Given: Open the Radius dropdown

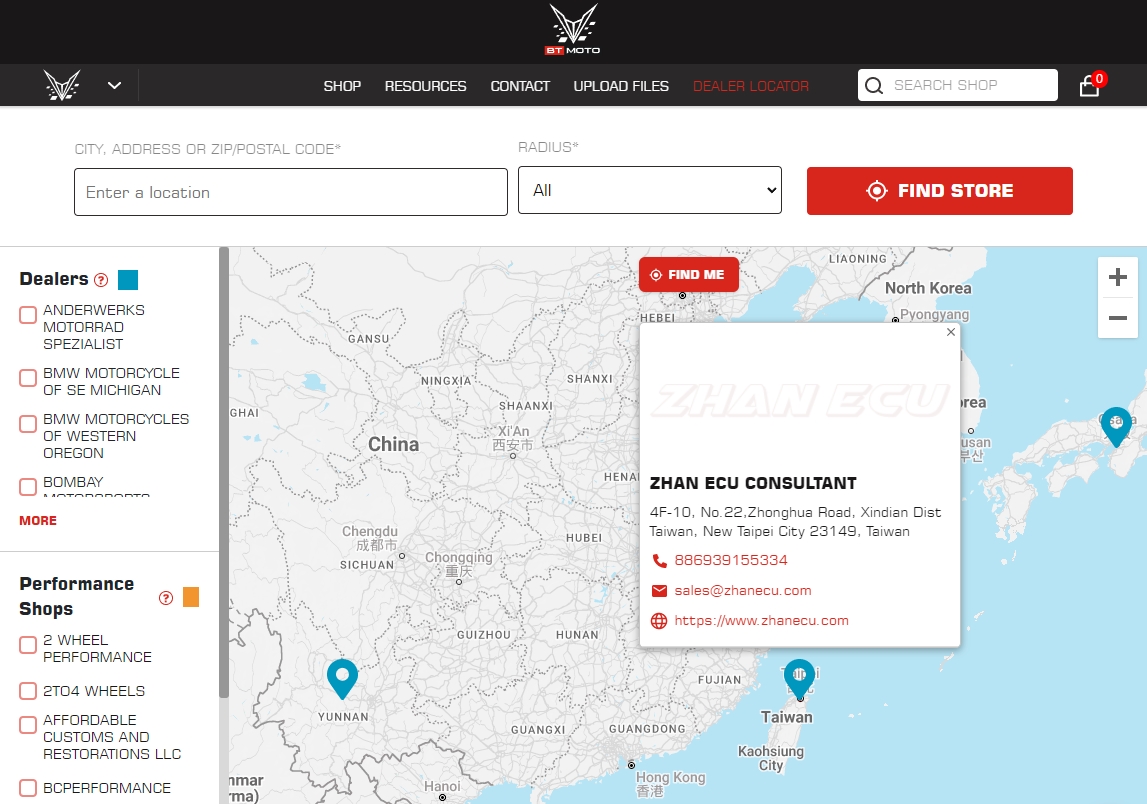Looking at the screenshot, I should tap(649, 190).
